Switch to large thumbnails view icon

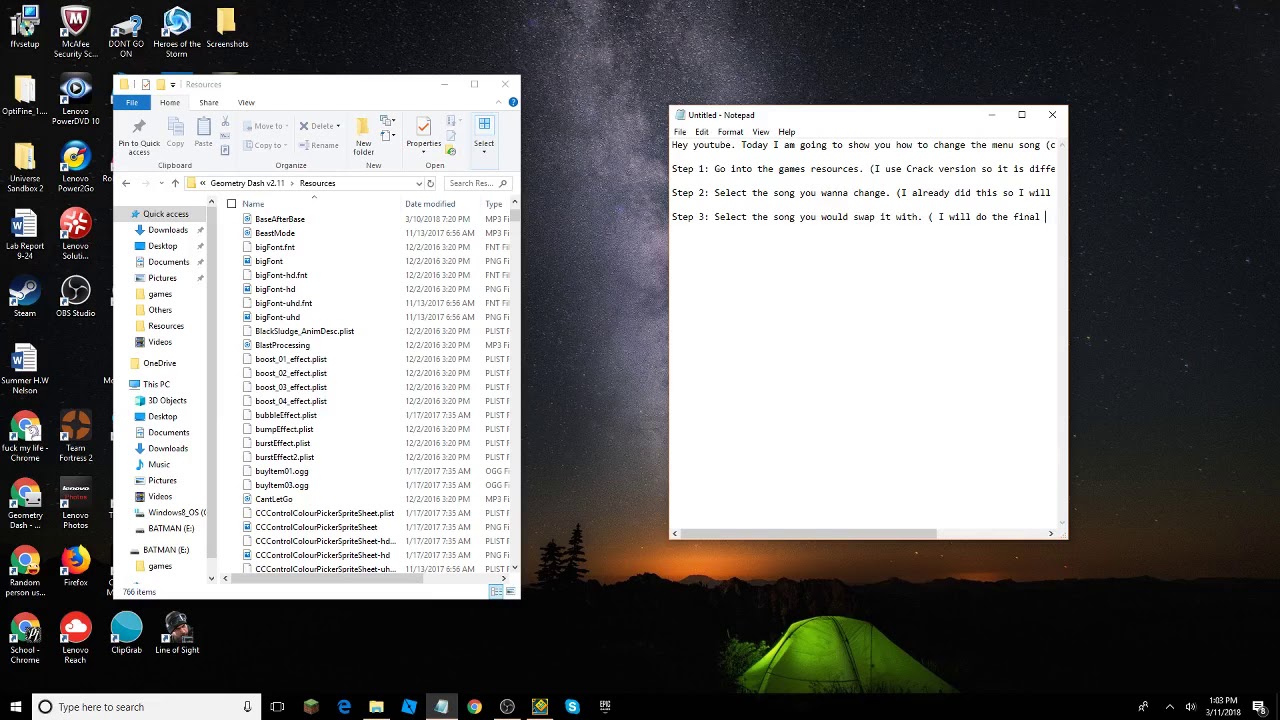(x=511, y=592)
